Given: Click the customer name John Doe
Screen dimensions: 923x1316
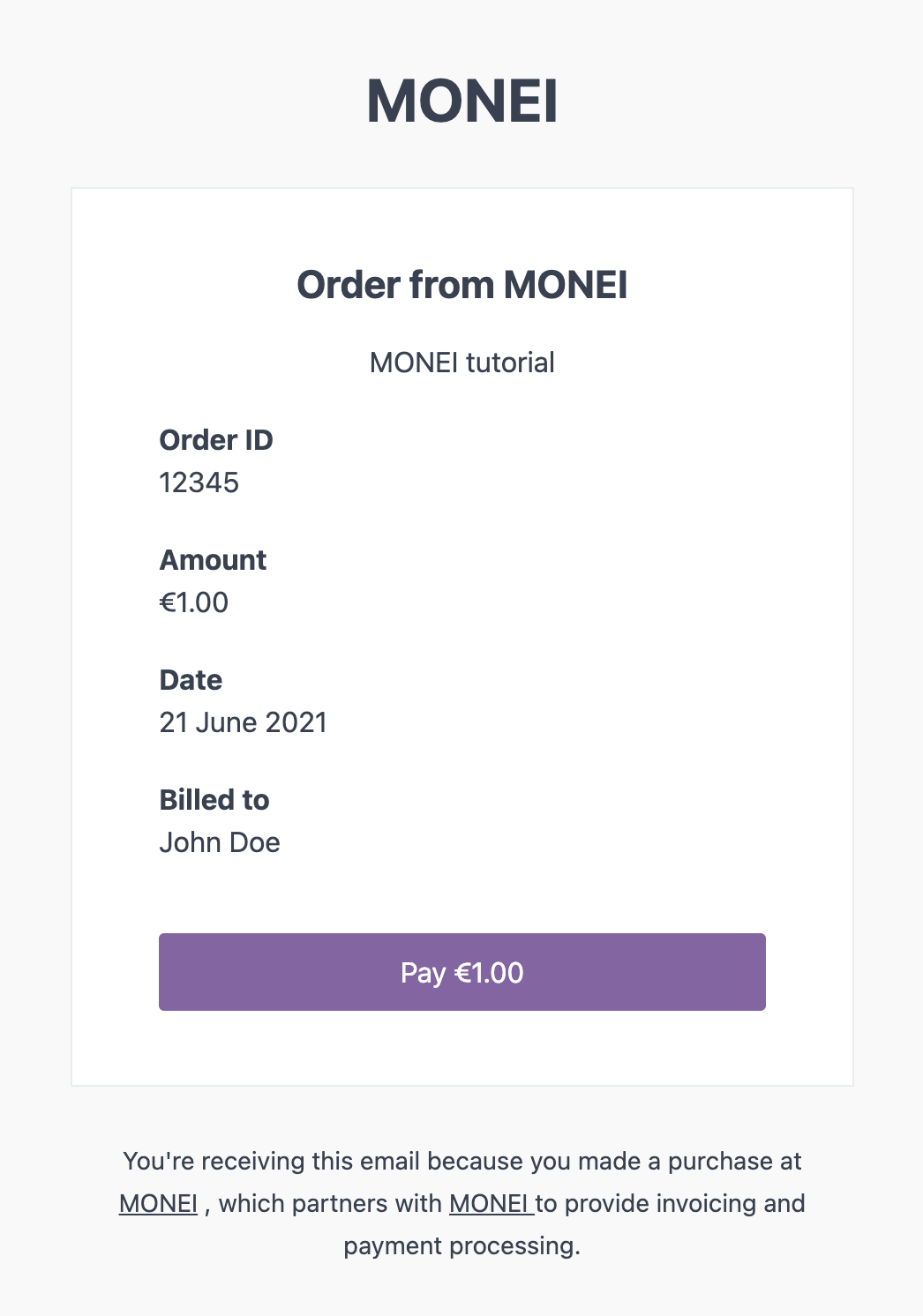Looking at the screenshot, I should click(220, 842).
